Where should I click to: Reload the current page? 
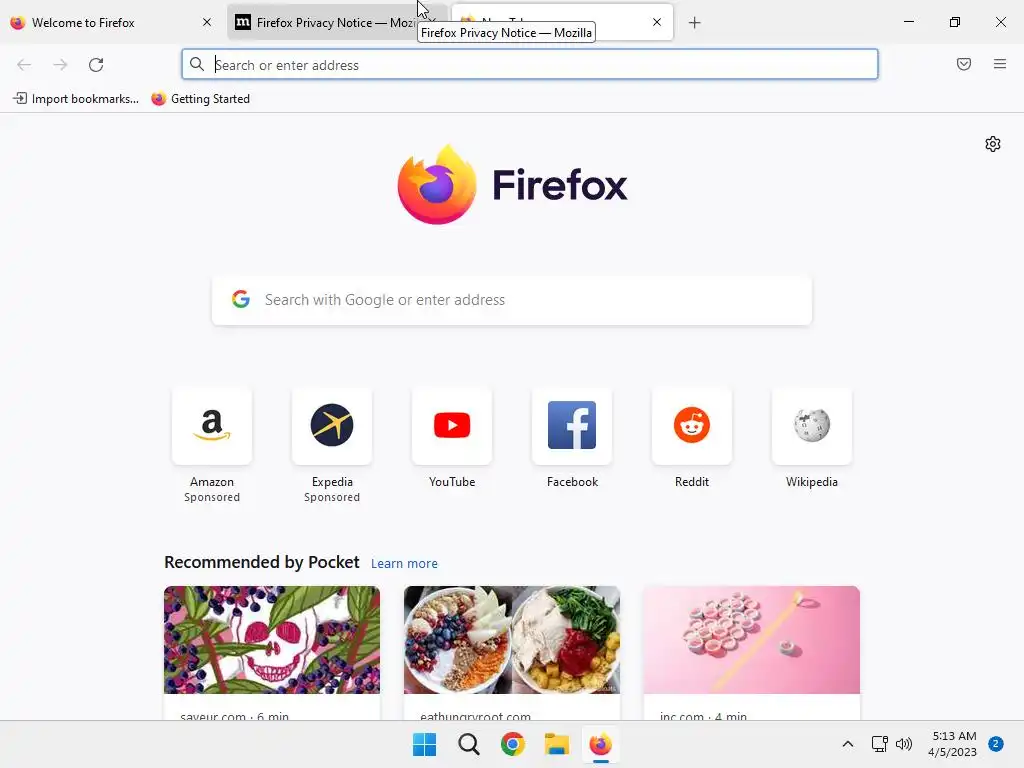point(96,65)
